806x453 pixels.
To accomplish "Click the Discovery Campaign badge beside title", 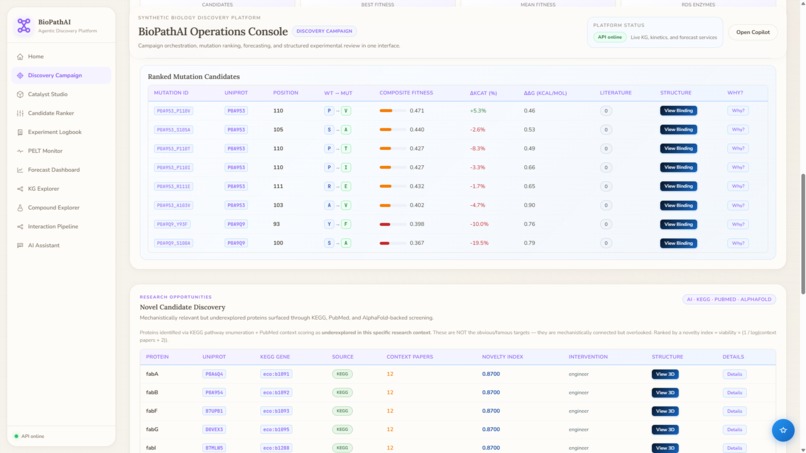I will coord(324,31).
